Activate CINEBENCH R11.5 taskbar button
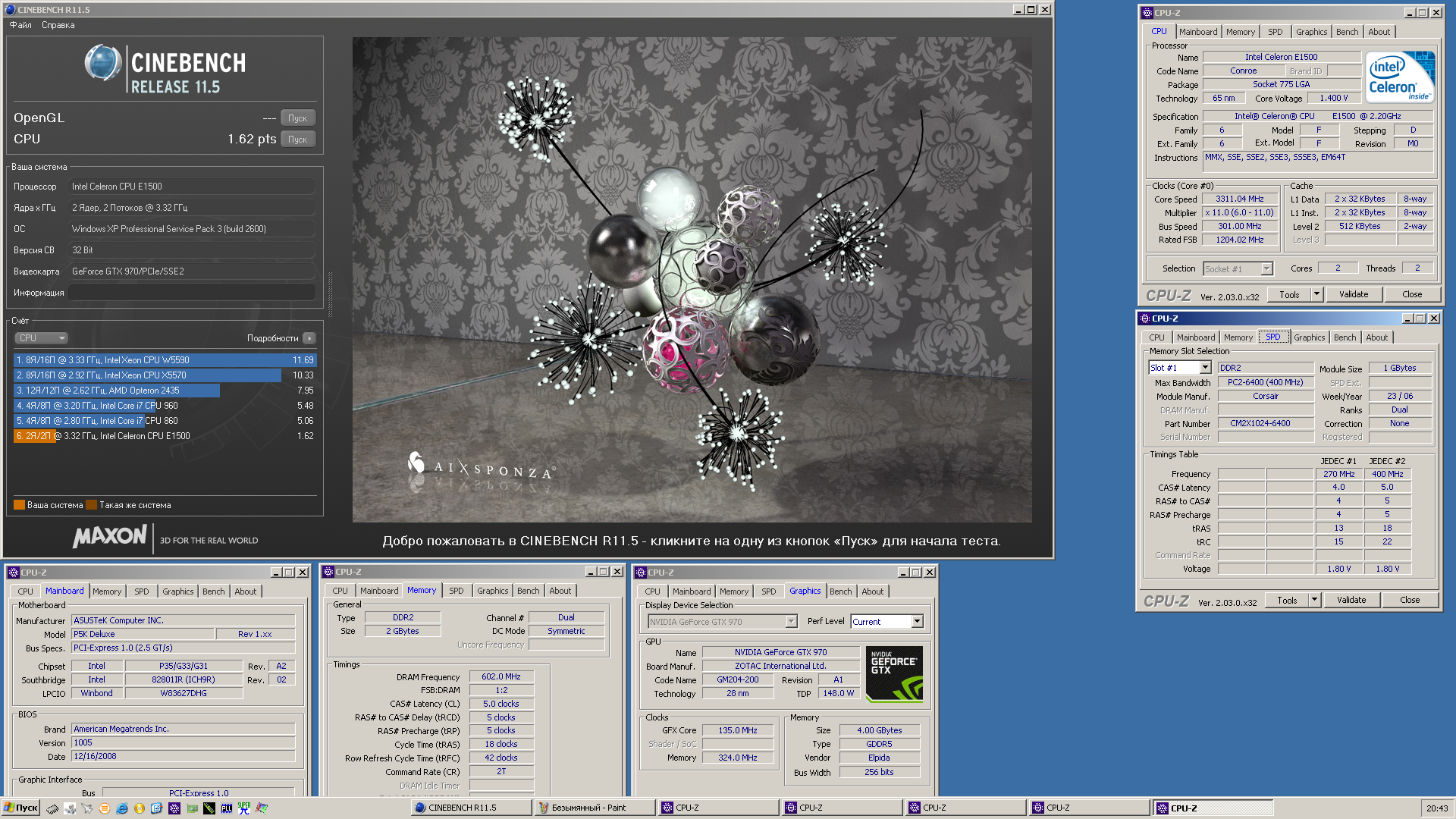This screenshot has width=1456, height=819. [471, 808]
